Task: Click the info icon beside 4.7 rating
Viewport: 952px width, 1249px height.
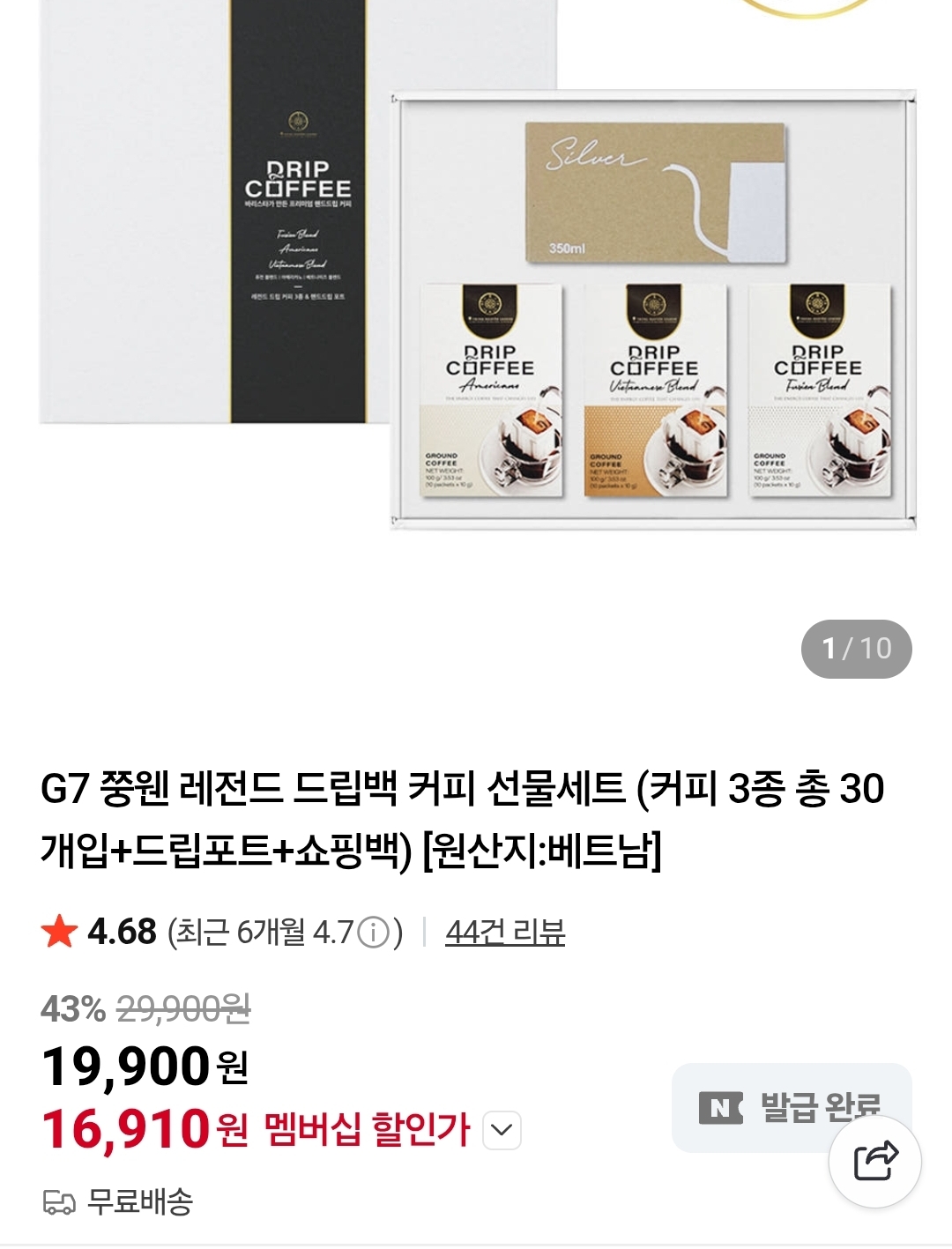Action: pyautogui.click(x=375, y=932)
